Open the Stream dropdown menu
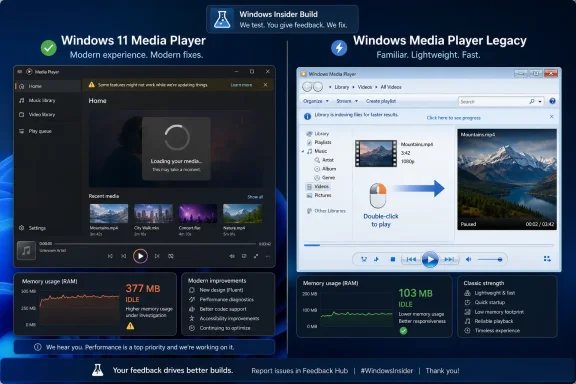 (347, 101)
